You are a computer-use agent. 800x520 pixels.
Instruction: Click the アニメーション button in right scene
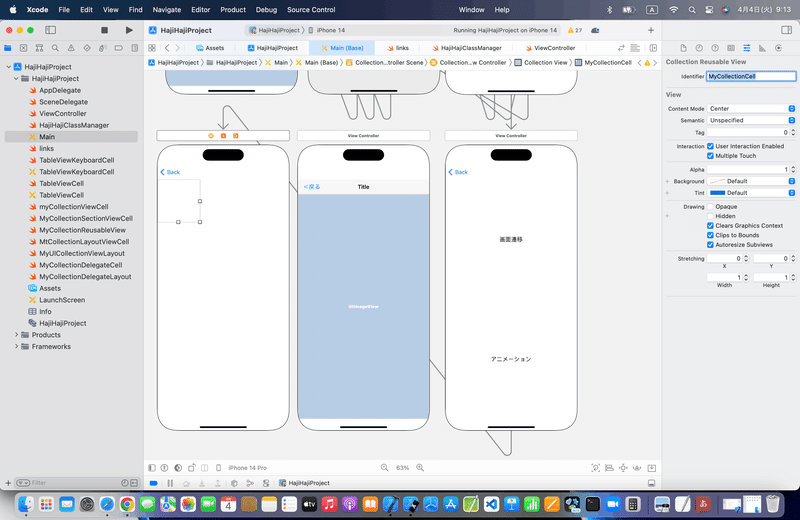click(511, 359)
